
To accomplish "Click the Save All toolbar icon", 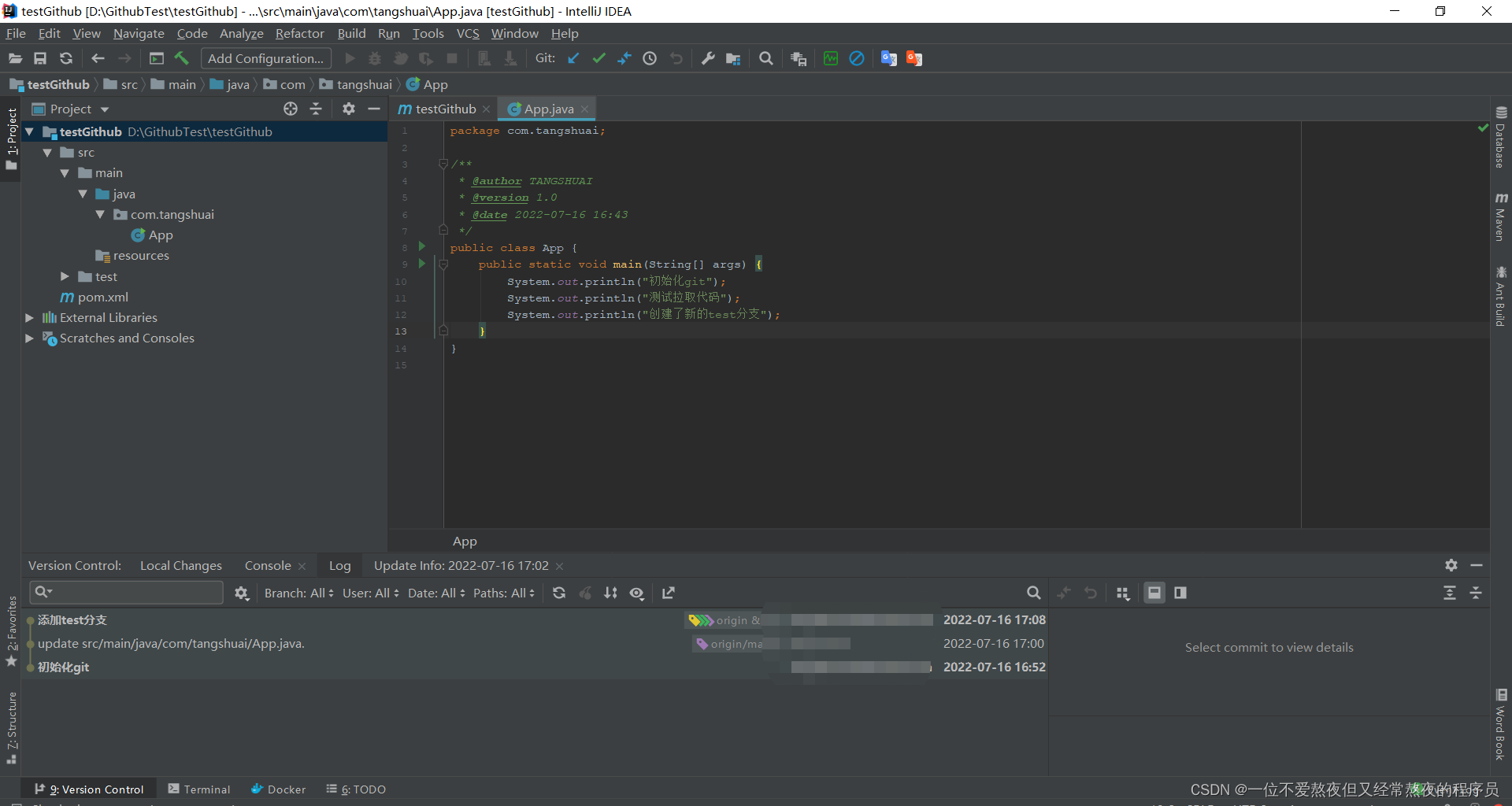I will click(x=40, y=58).
